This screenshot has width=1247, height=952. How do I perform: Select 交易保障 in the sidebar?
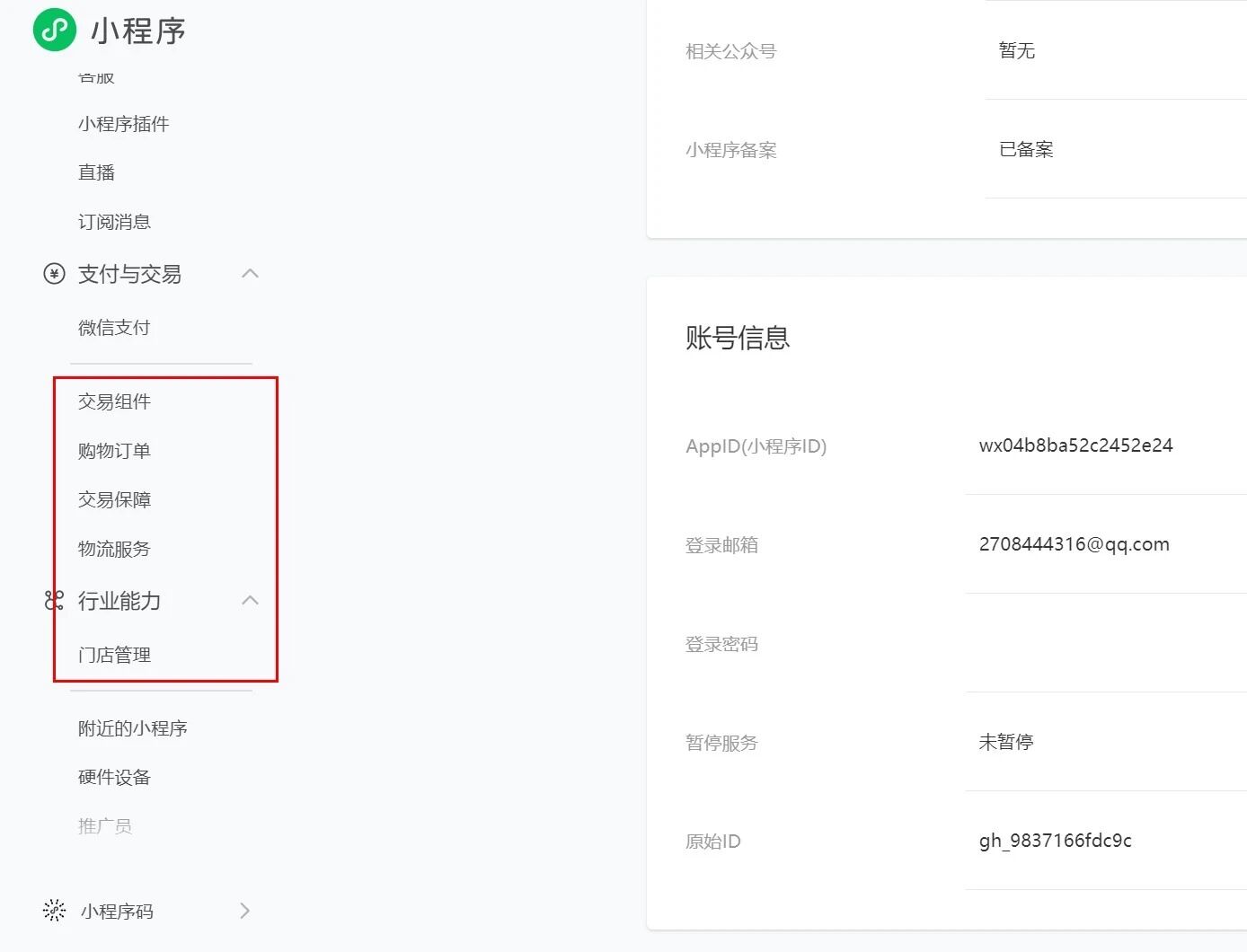114,499
